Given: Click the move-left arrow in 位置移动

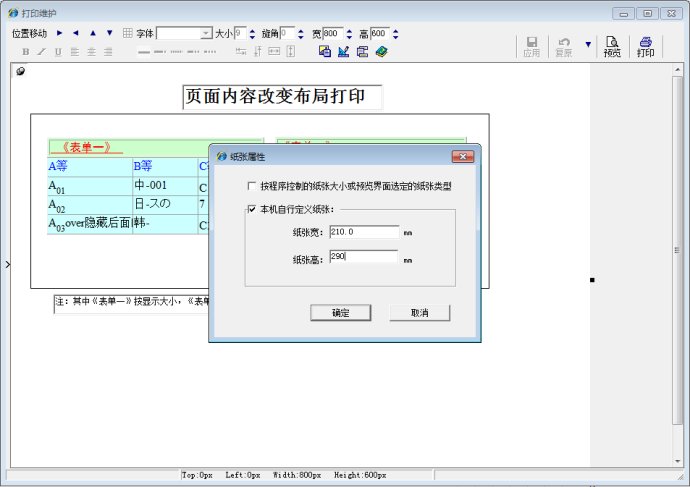Looking at the screenshot, I should click(76, 33).
